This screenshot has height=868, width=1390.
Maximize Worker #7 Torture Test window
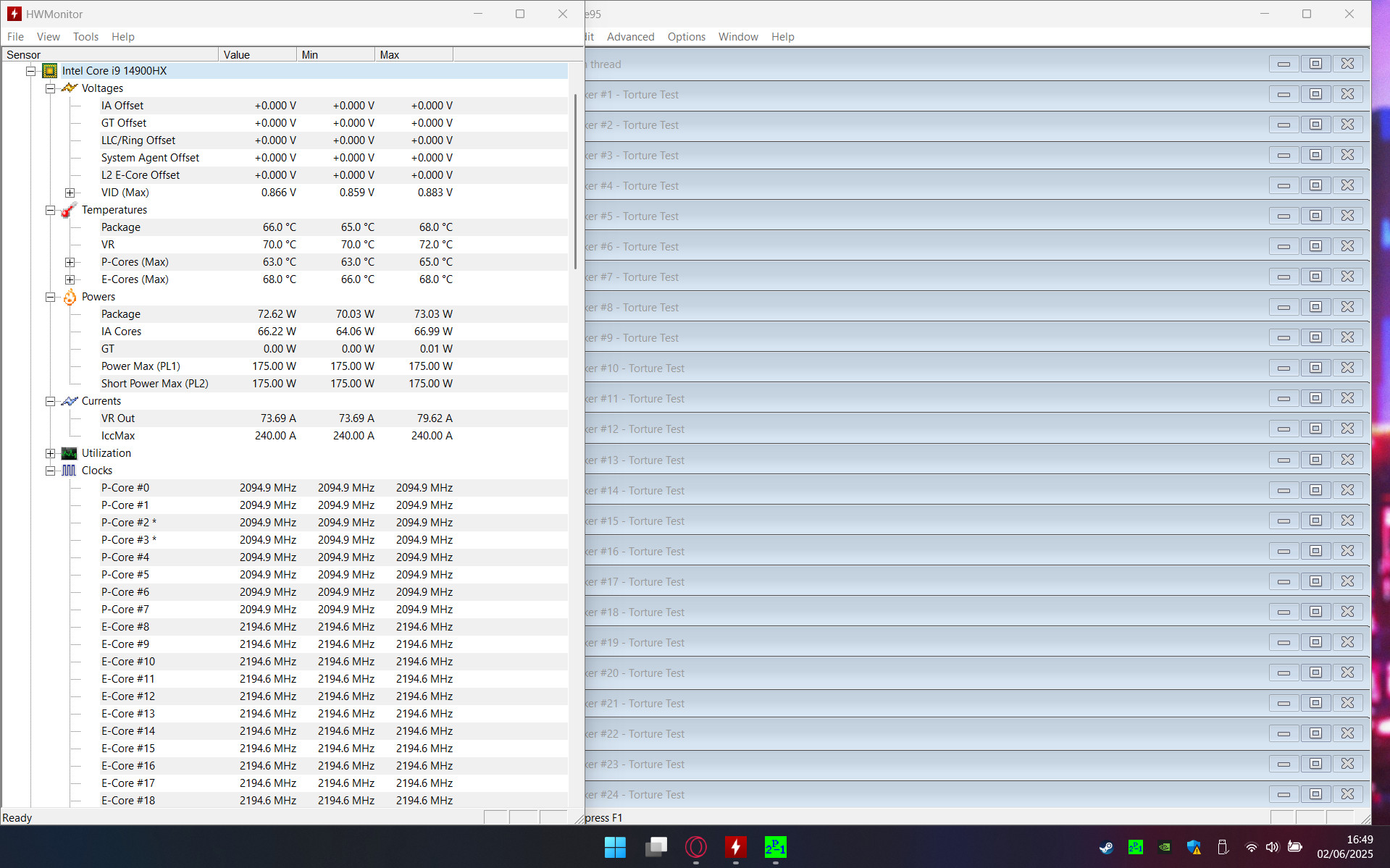pyautogui.click(x=1315, y=277)
